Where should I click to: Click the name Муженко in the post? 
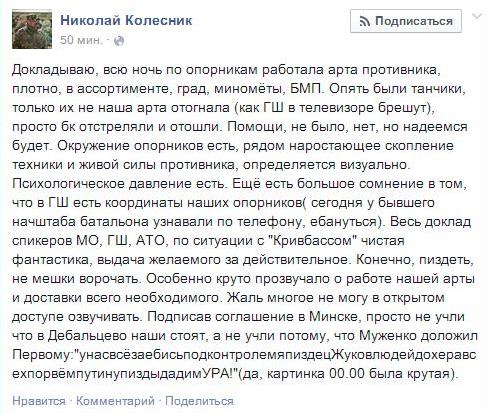click(387, 335)
